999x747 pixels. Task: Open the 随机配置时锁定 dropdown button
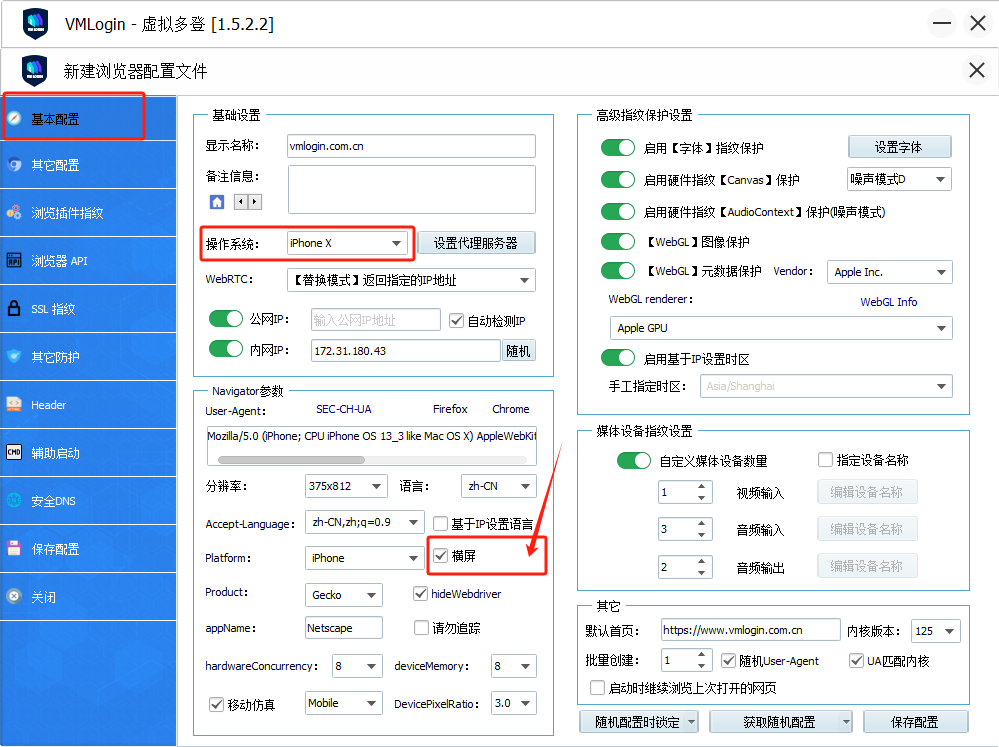[x=638, y=722]
